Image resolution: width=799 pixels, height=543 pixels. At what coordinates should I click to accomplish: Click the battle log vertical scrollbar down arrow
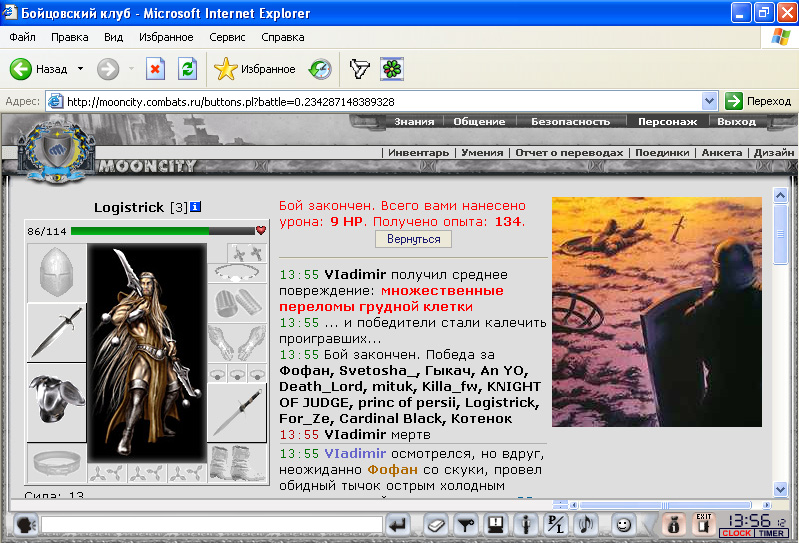tap(780, 490)
